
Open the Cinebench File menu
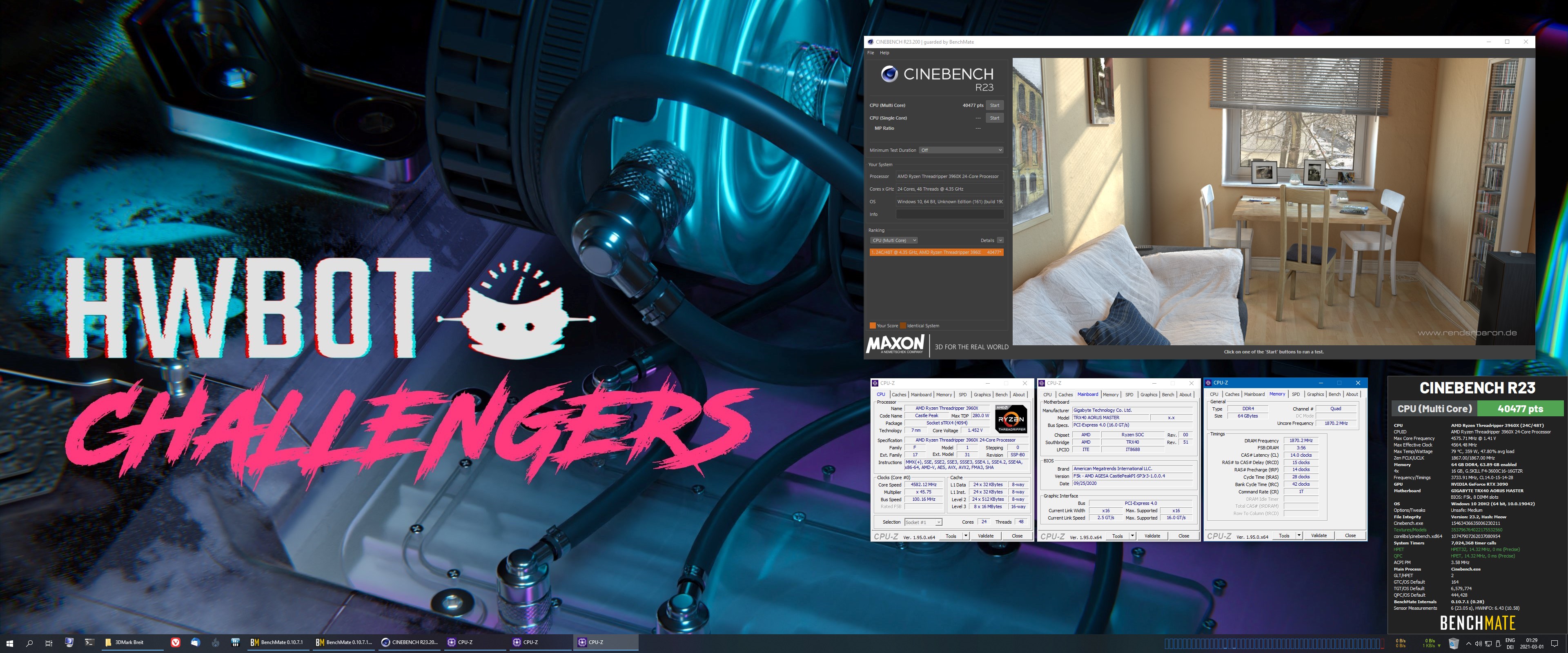click(871, 53)
